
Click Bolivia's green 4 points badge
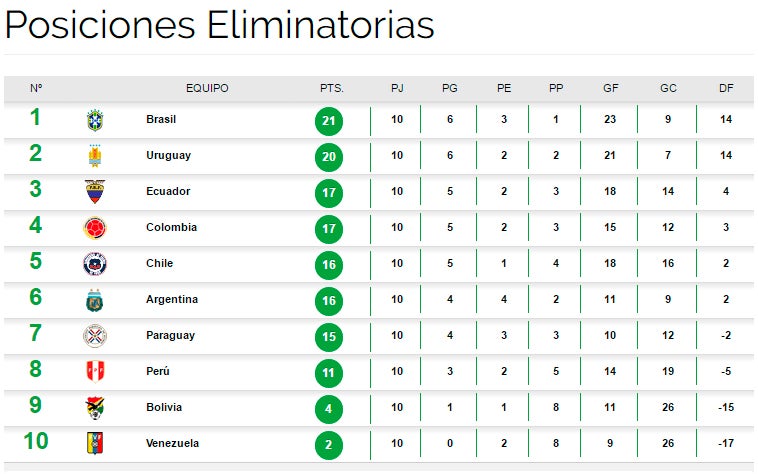[329, 409]
